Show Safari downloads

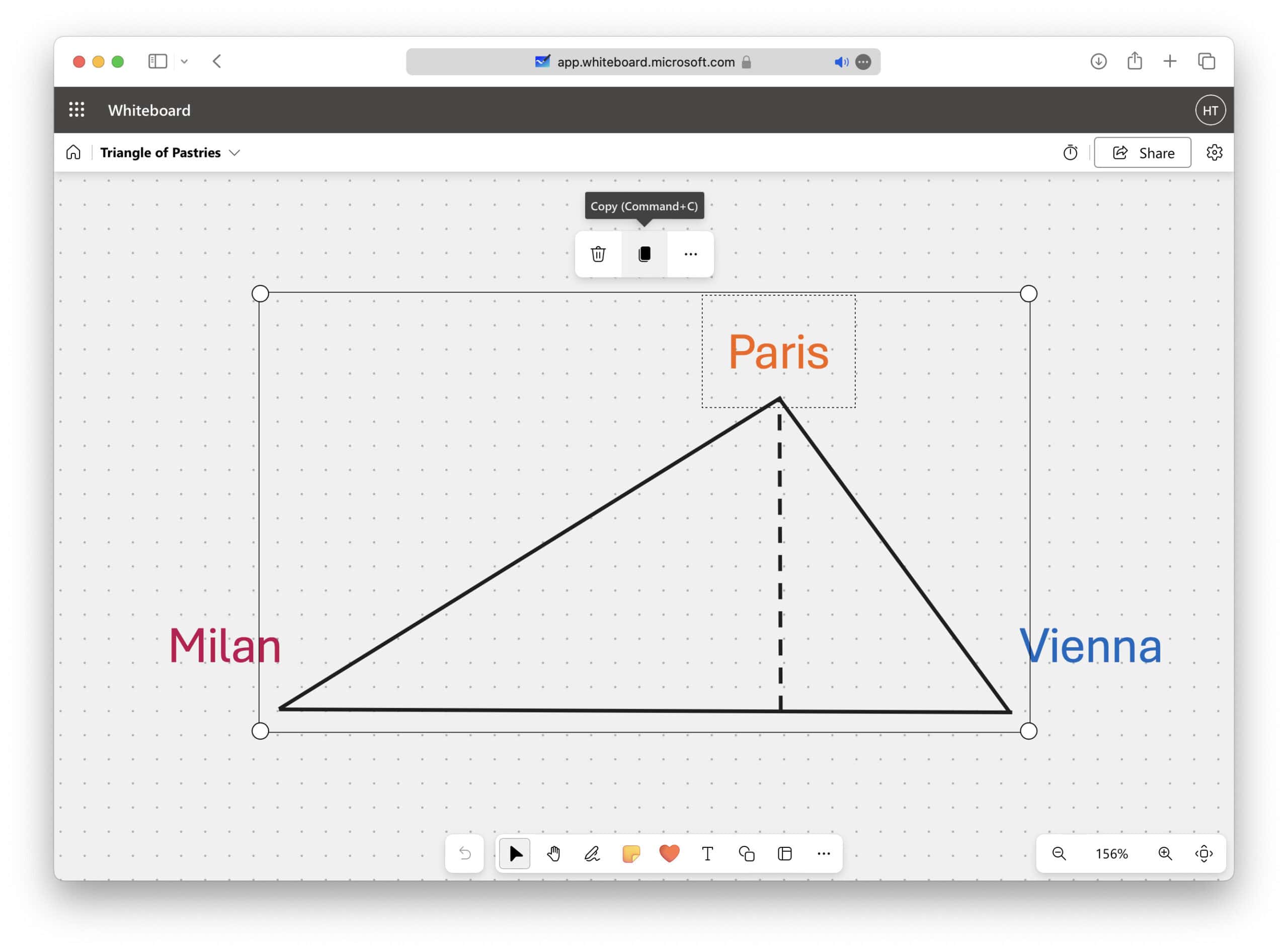click(1098, 61)
